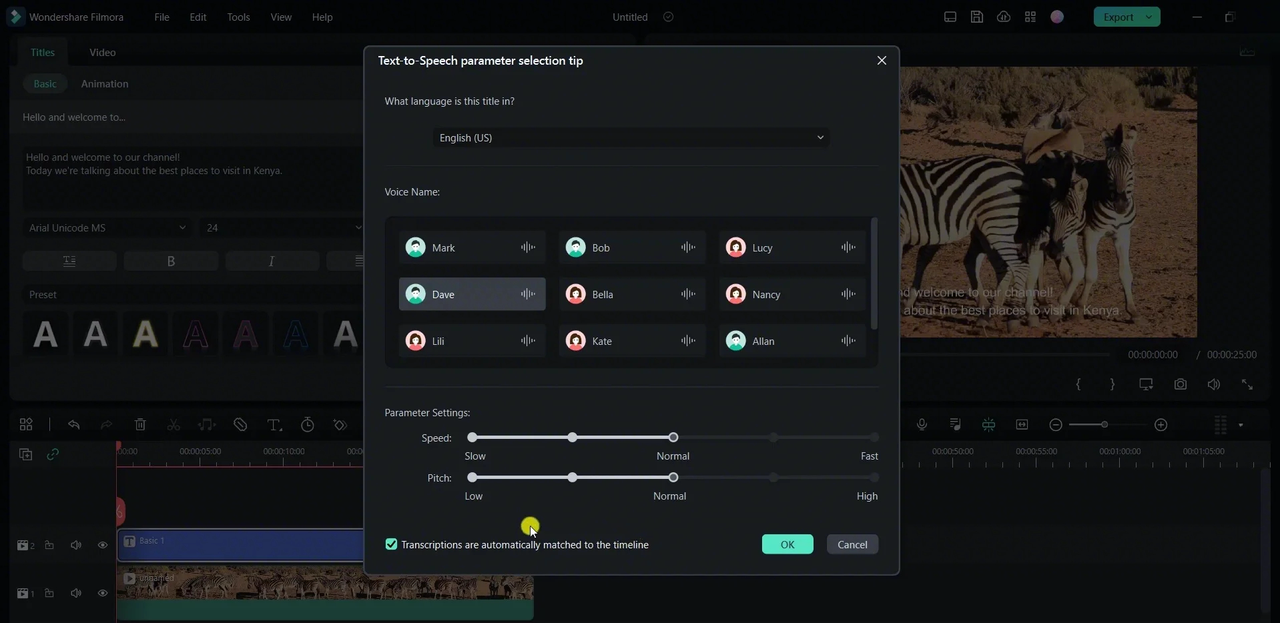This screenshot has width=1280, height=623.
Task: Toggle bold B formatting button
Action: click(x=171, y=261)
